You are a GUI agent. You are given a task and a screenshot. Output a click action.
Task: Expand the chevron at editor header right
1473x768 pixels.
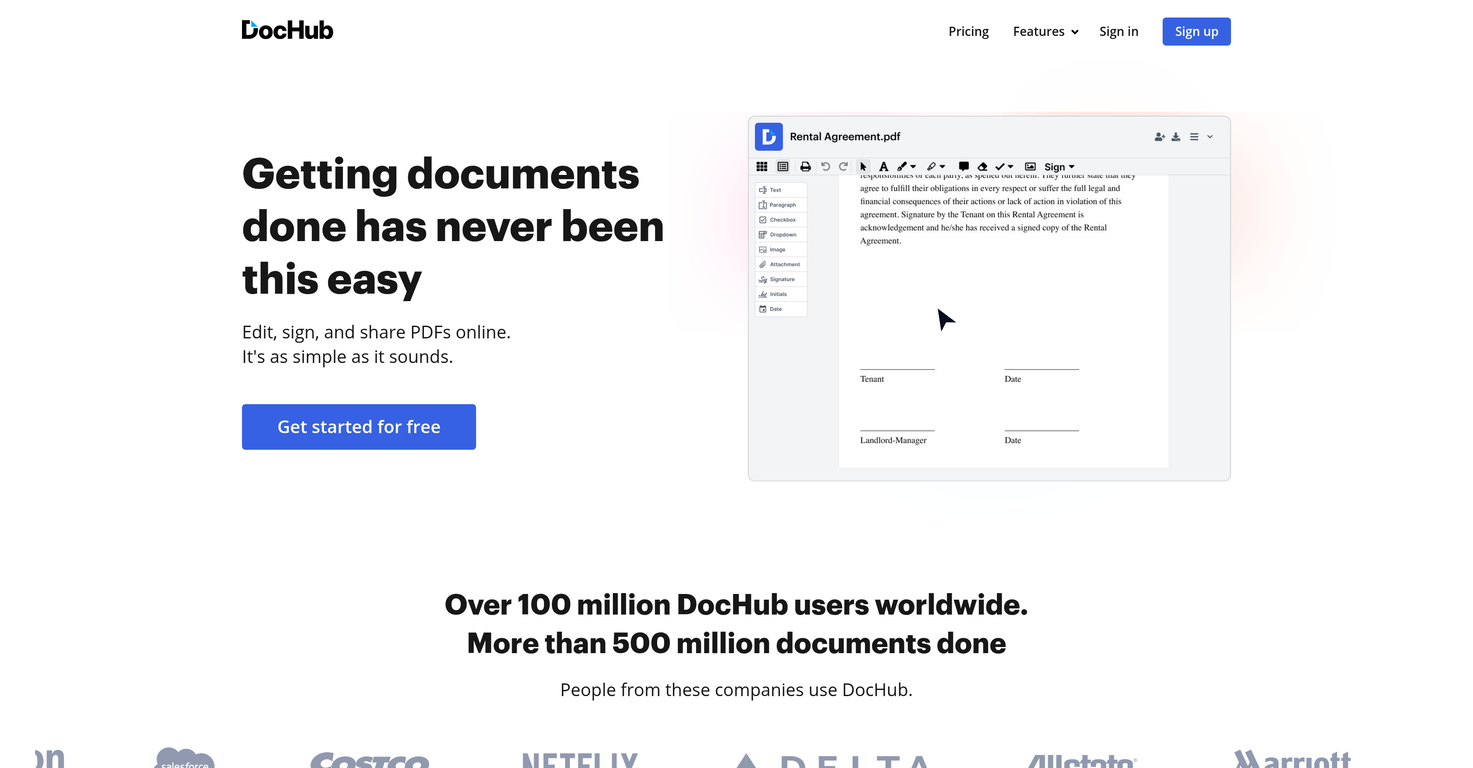[1210, 137]
